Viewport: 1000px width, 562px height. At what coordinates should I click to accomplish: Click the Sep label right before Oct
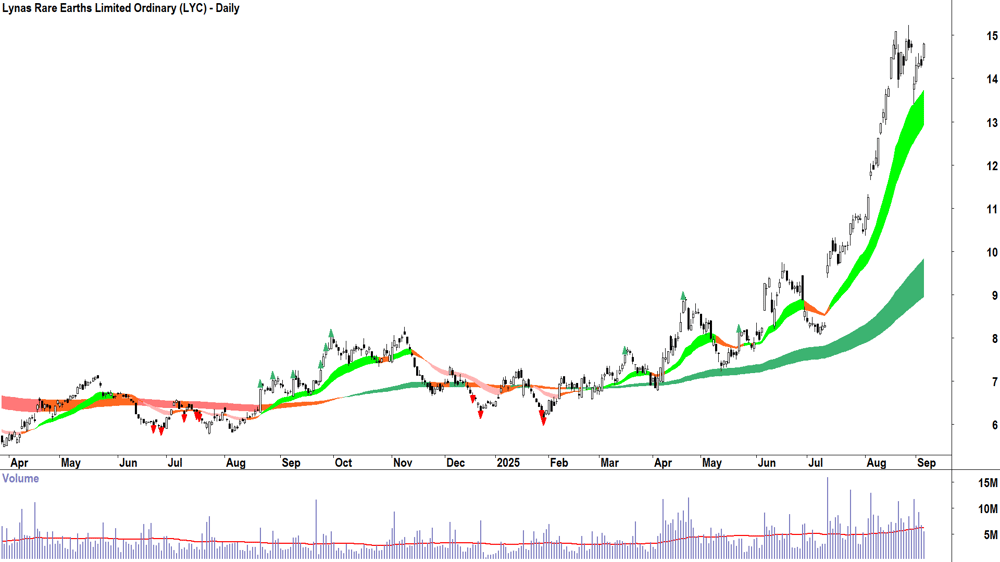tap(291, 462)
